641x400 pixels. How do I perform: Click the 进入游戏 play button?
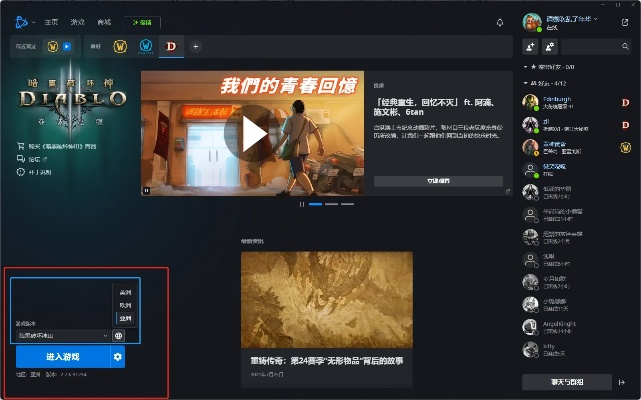(x=63, y=357)
